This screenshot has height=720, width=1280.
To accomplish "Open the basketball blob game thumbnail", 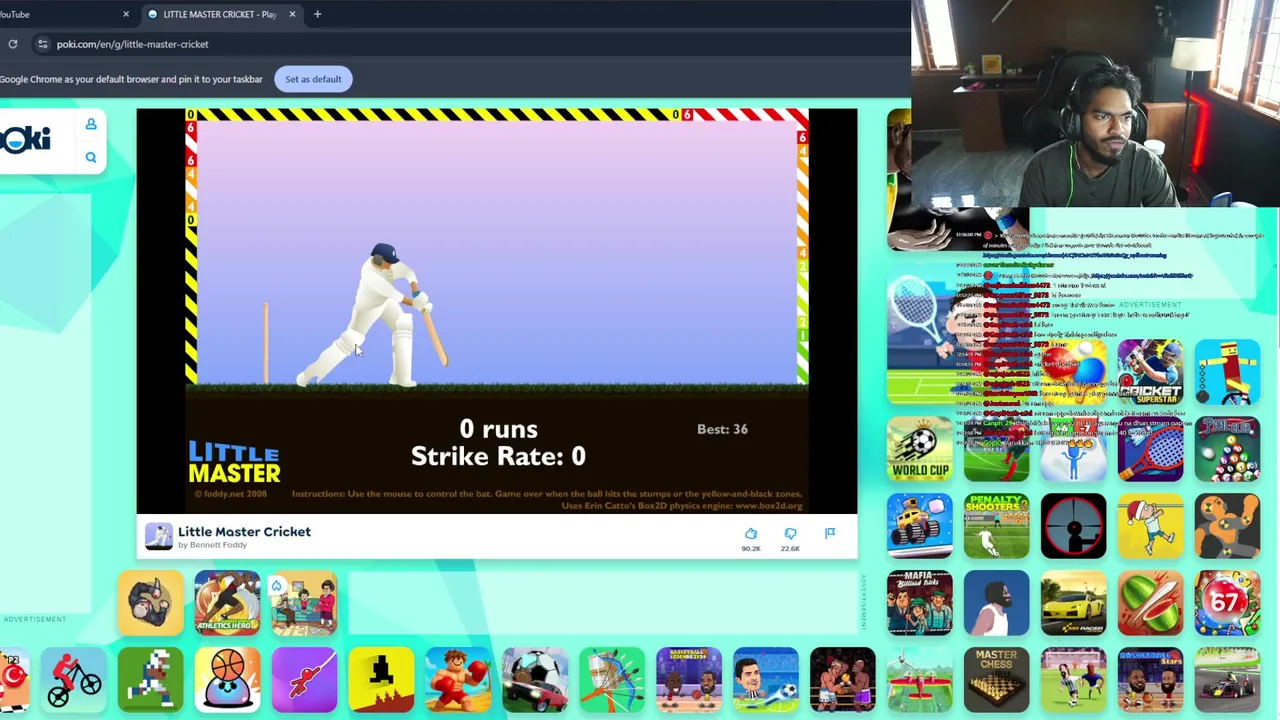I will point(227,680).
